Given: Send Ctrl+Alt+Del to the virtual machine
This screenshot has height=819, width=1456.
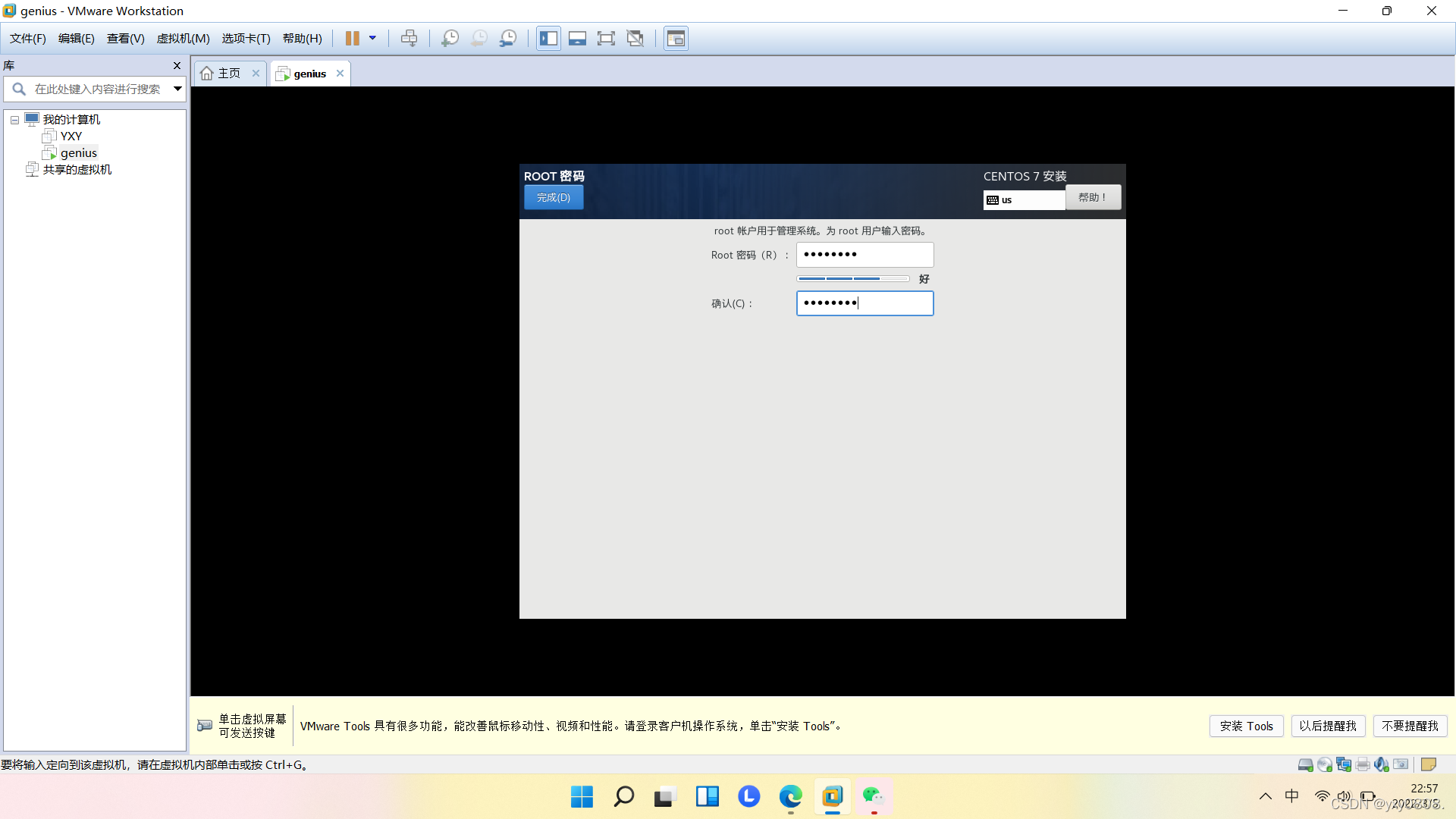Looking at the screenshot, I should tap(409, 39).
